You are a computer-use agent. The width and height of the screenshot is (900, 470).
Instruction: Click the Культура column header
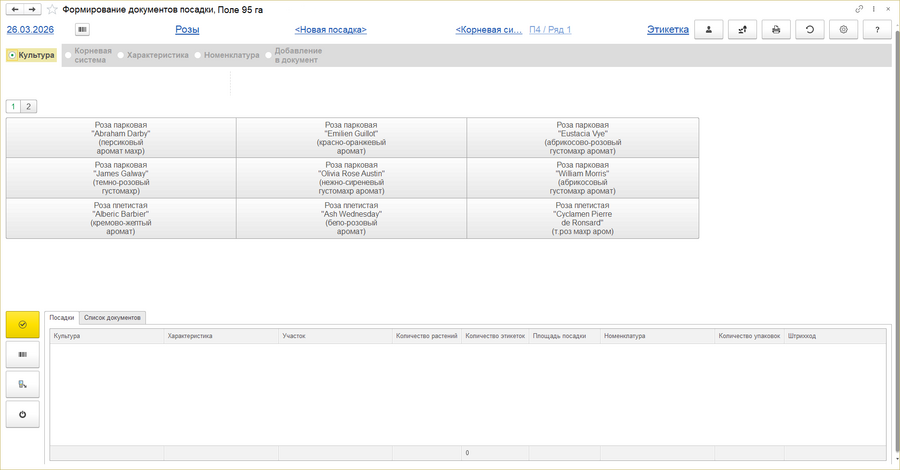click(107, 336)
